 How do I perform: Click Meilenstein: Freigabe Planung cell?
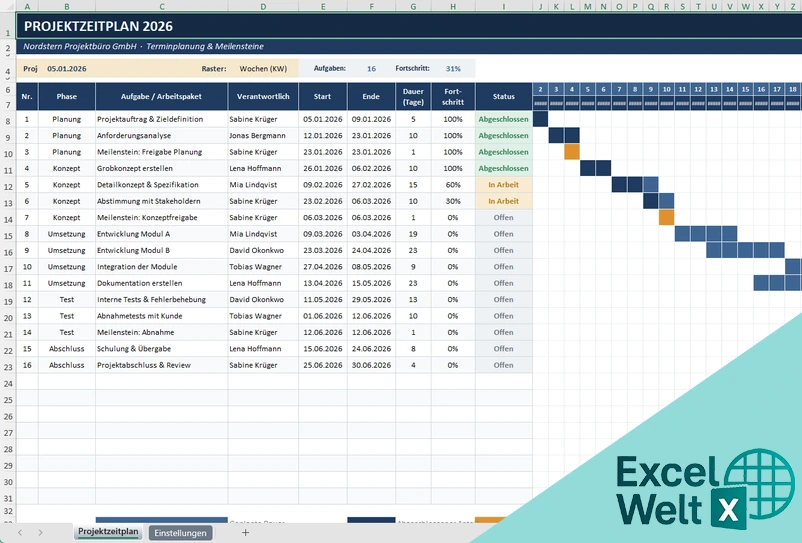click(162, 152)
